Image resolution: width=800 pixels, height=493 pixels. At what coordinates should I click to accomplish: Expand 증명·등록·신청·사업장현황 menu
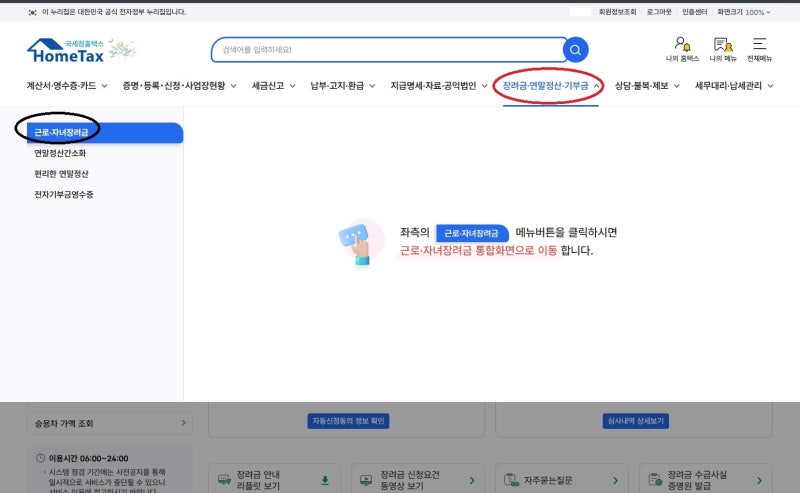click(x=179, y=86)
